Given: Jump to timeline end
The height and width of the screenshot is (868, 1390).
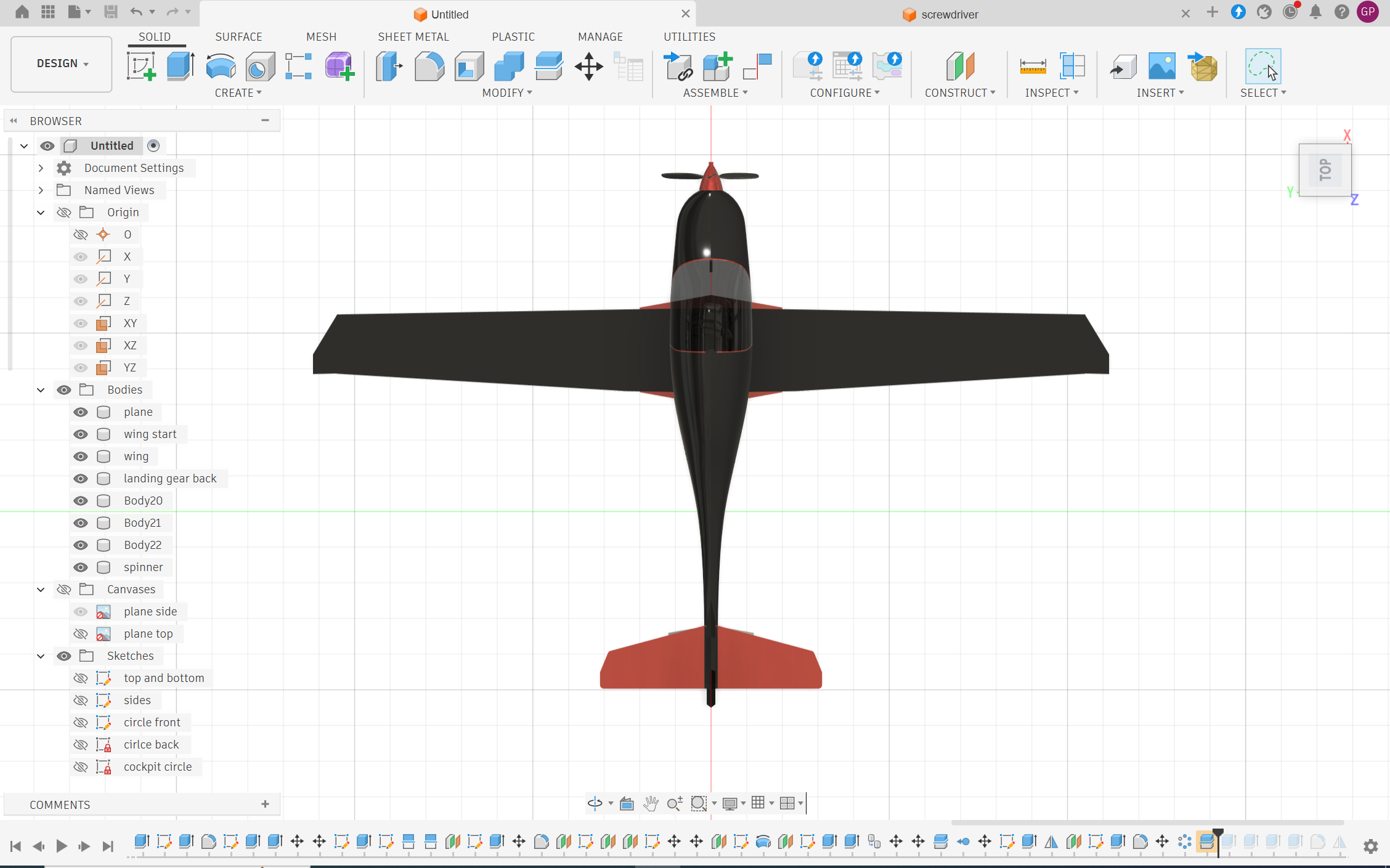Looking at the screenshot, I should point(108,846).
